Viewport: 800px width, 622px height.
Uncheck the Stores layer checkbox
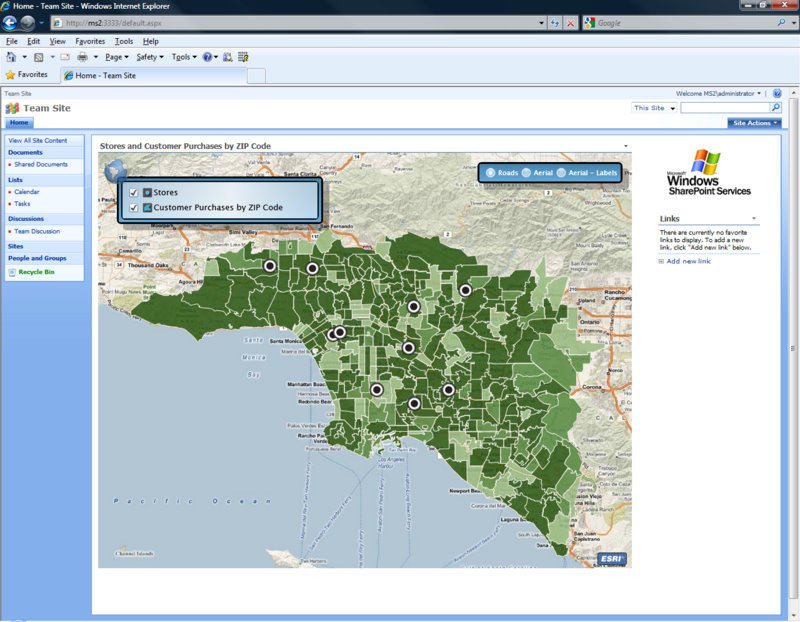click(134, 191)
